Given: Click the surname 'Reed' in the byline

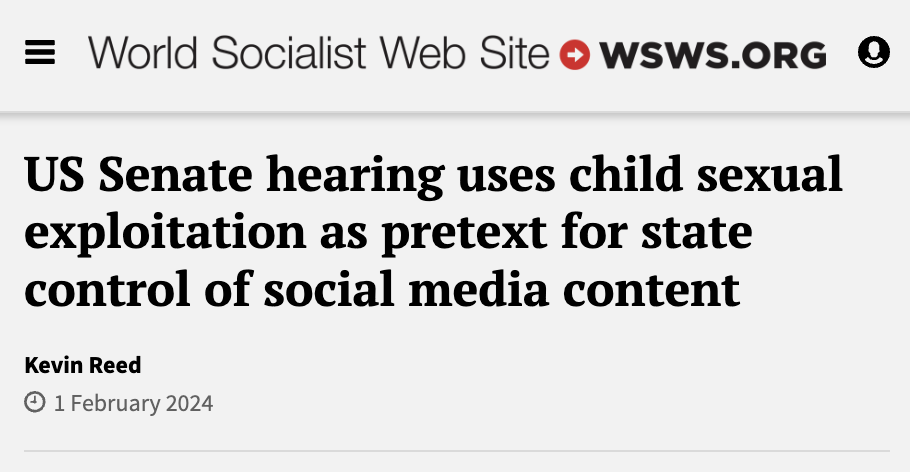Looking at the screenshot, I should coord(117,365).
